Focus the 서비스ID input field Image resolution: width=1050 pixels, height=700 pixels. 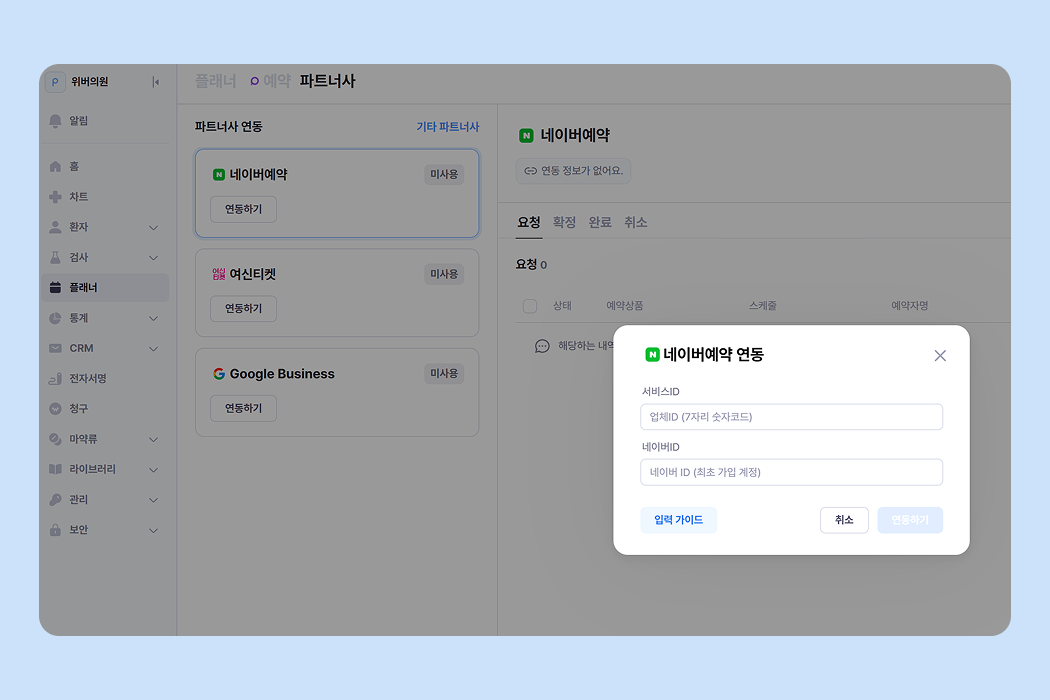pyautogui.click(x=792, y=417)
